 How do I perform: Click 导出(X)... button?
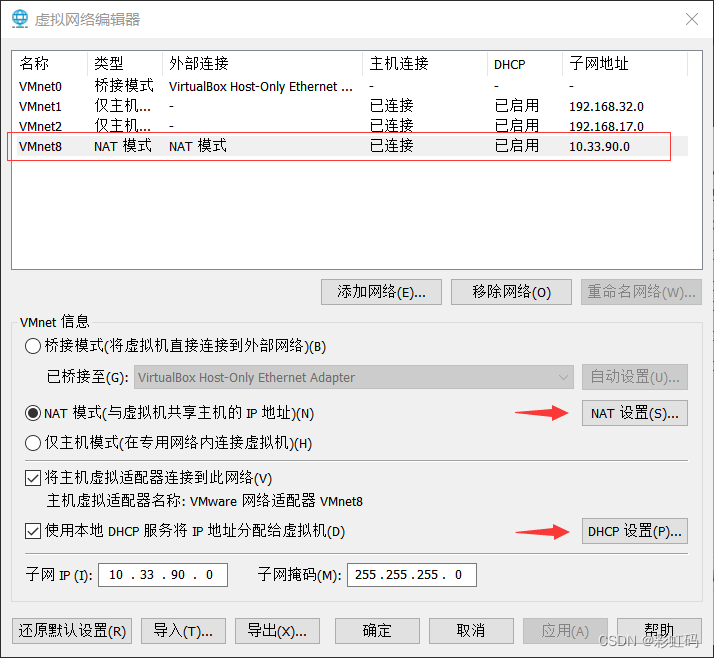(x=277, y=631)
